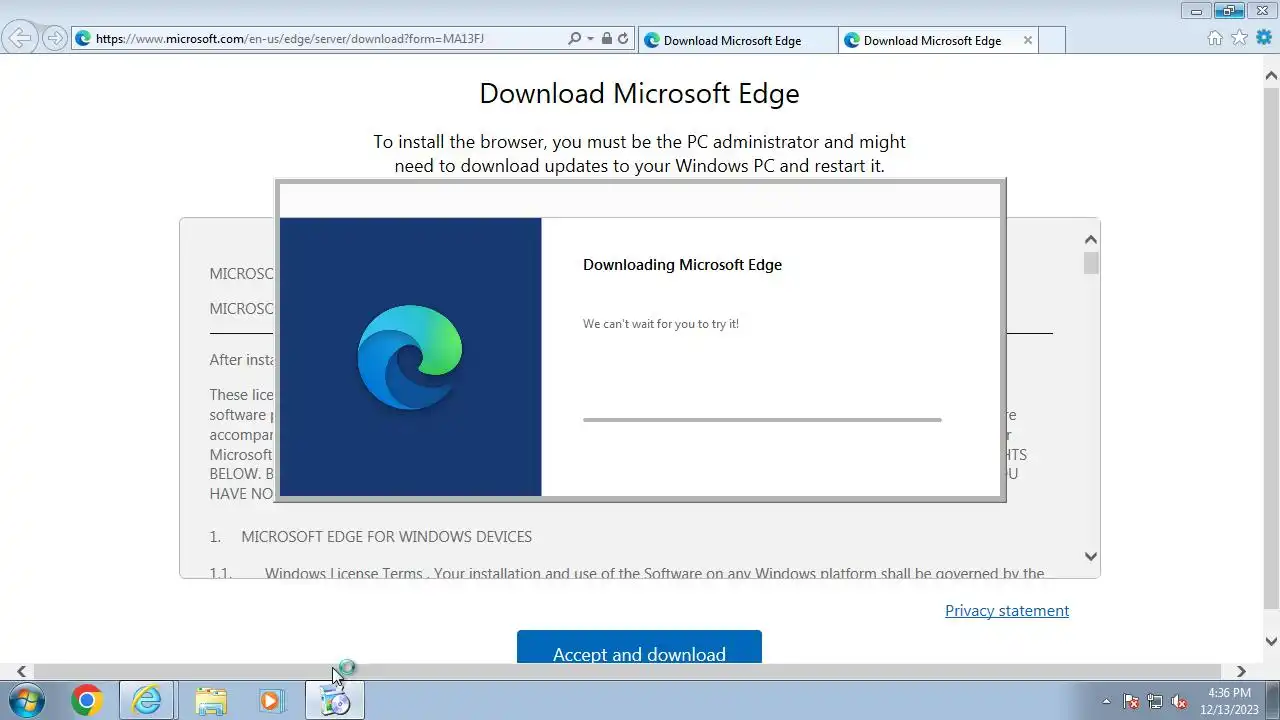Screen dimensions: 1280x720
Task: Click the download progress bar
Action: coord(762,420)
